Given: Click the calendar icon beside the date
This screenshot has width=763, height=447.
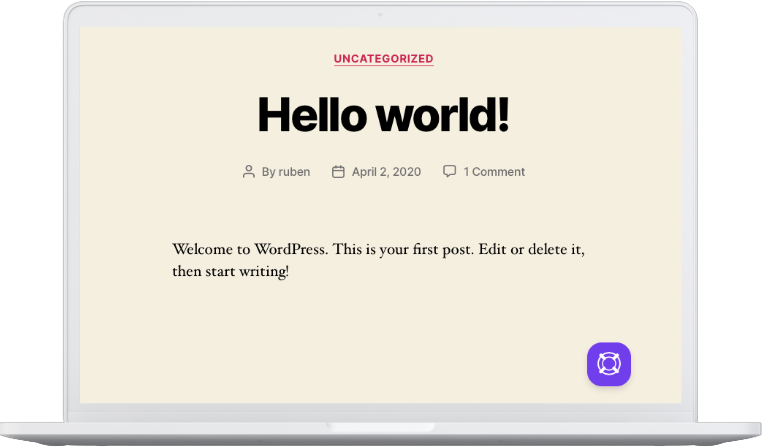Looking at the screenshot, I should point(338,172).
